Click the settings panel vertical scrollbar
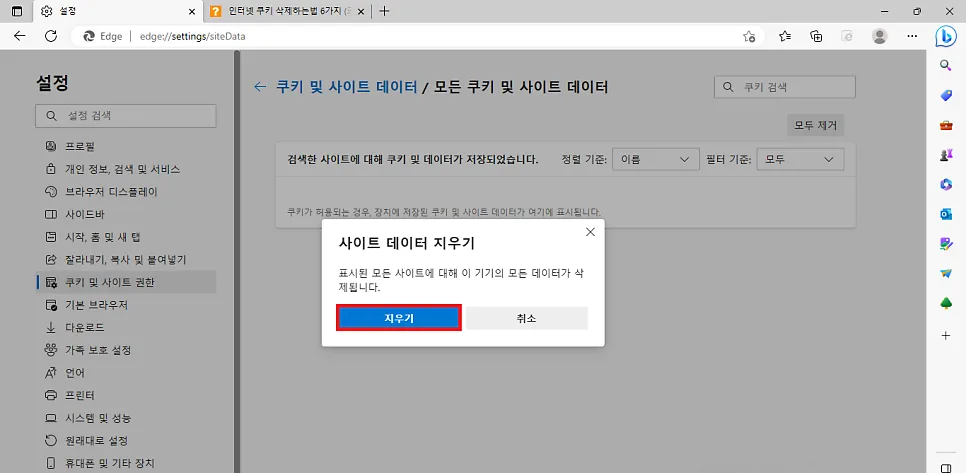966x473 pixels. [x=237, y=262]
